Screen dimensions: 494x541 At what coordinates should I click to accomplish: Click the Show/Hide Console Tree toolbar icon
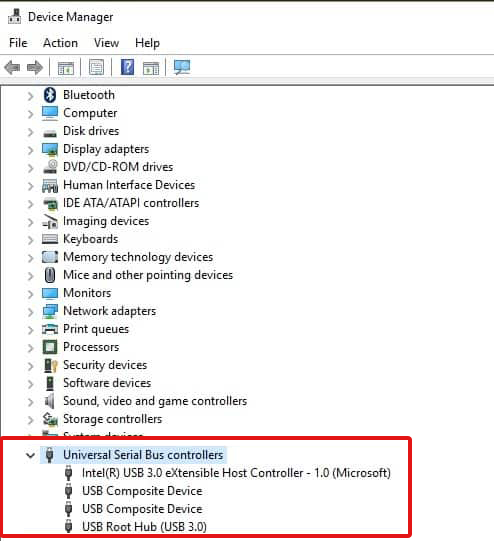click(66, 68)
